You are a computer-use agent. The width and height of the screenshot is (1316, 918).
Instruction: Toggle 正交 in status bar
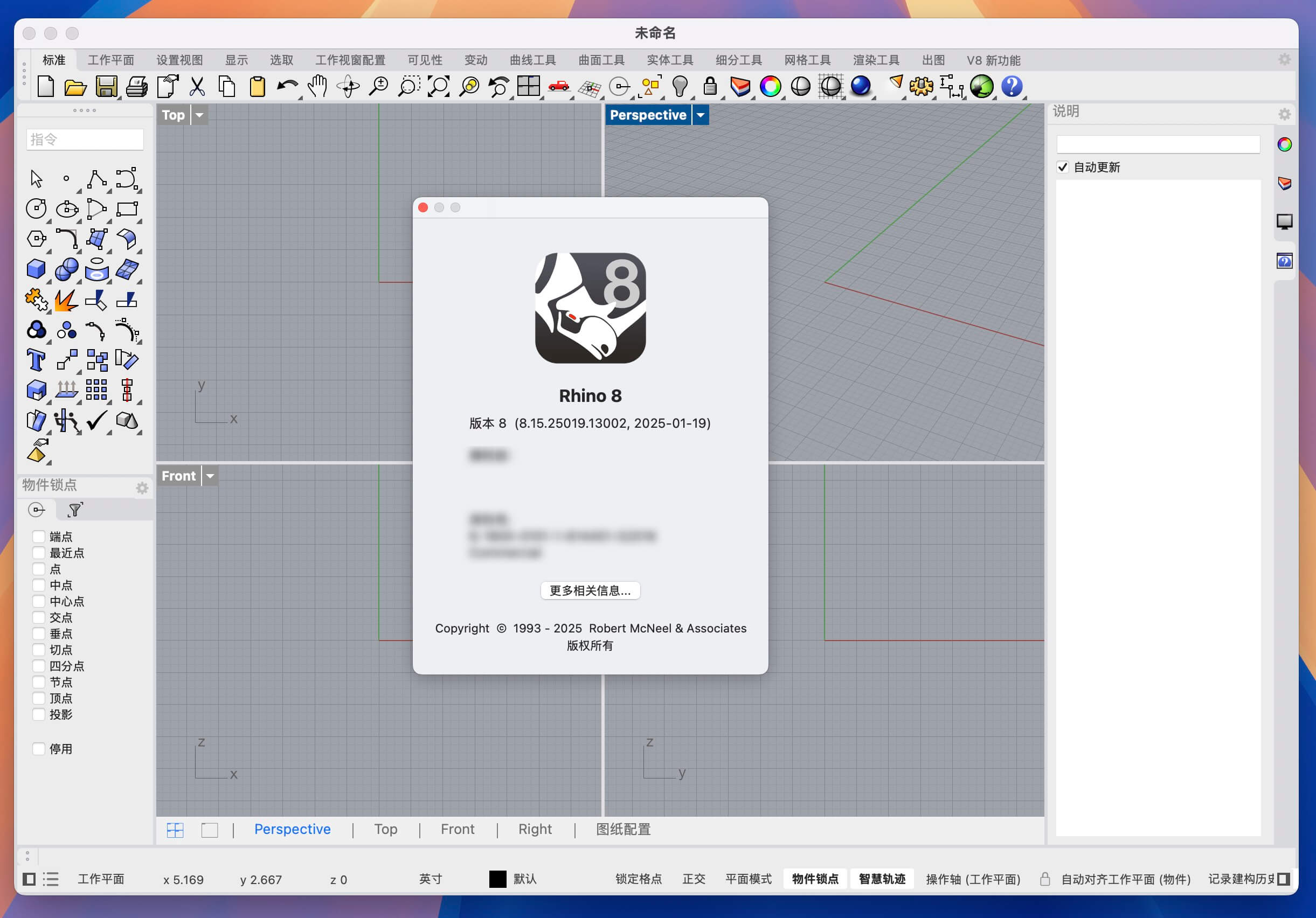click(x=694, y=879)
